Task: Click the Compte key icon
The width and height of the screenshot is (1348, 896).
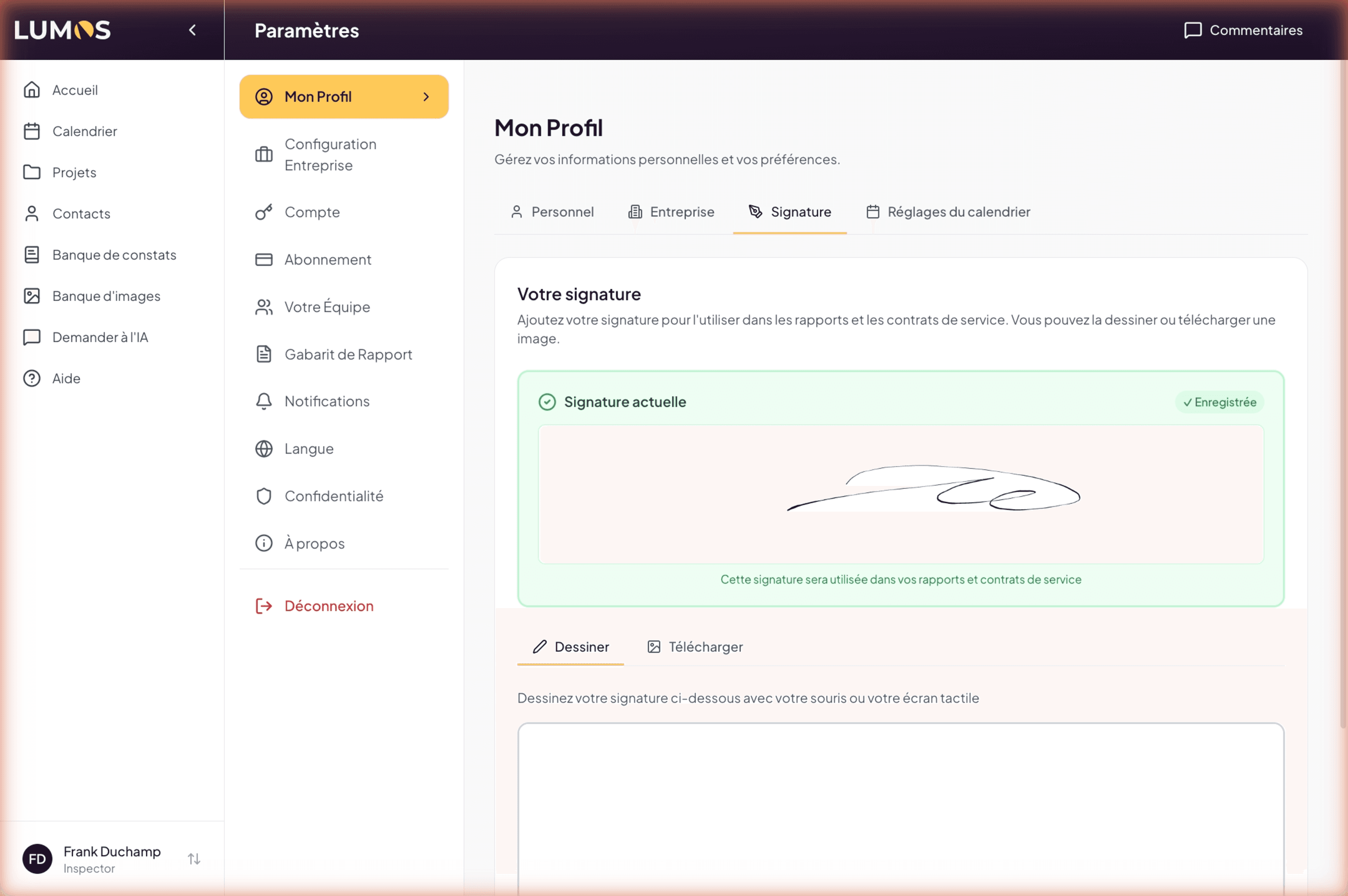Action: pyautogui.click(x=264, y=212)
